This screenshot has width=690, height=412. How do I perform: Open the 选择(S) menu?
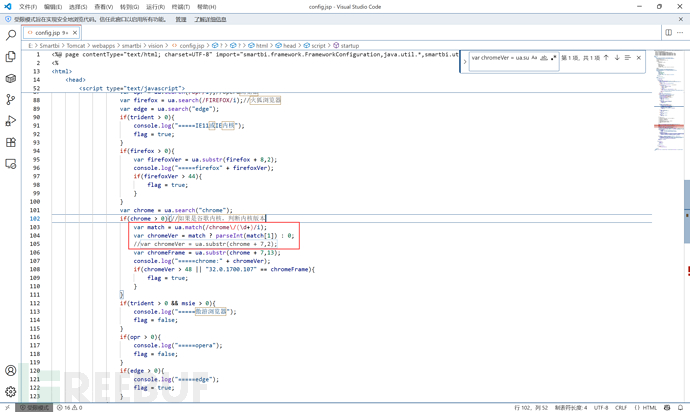[78, 7]
